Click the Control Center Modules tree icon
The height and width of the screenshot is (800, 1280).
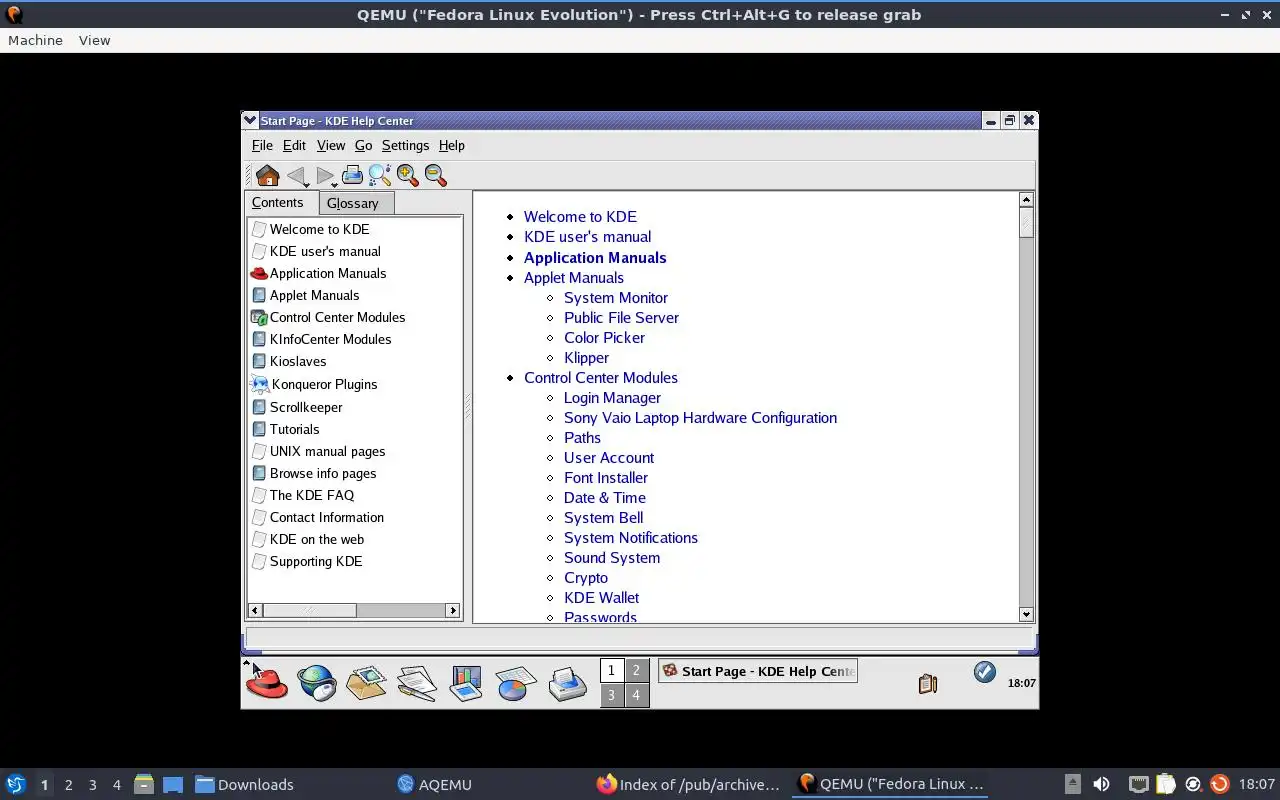pos(259,317)
